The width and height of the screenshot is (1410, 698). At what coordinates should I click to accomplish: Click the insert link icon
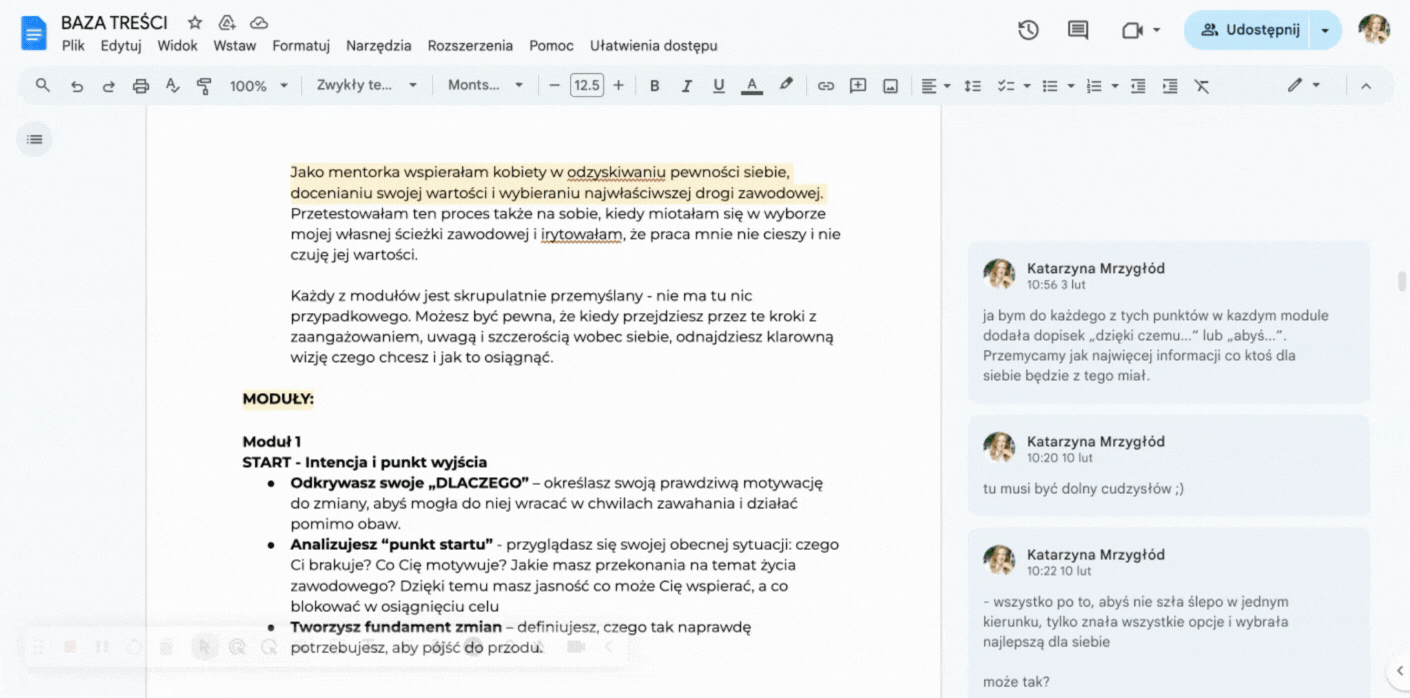click(825, 86)
